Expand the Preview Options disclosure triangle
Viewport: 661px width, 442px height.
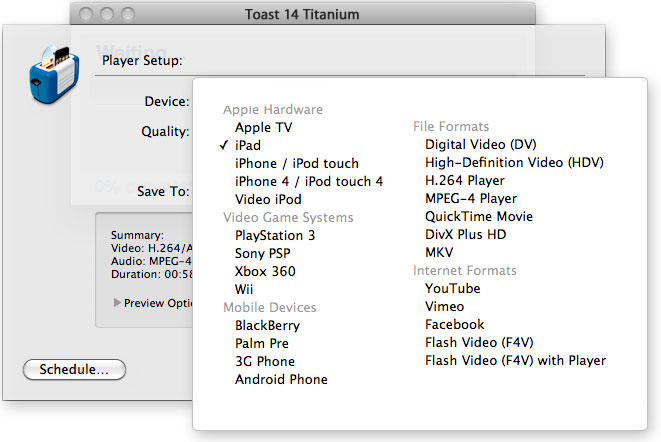point(118,303)
